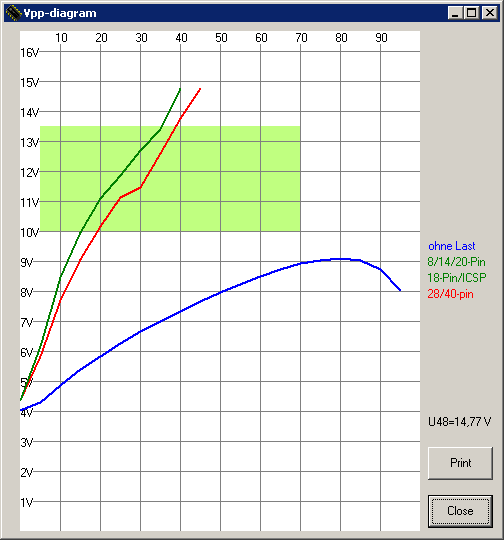Click the '9V' axis label
This screenshot has width=504, height=540.
(27, 263)
